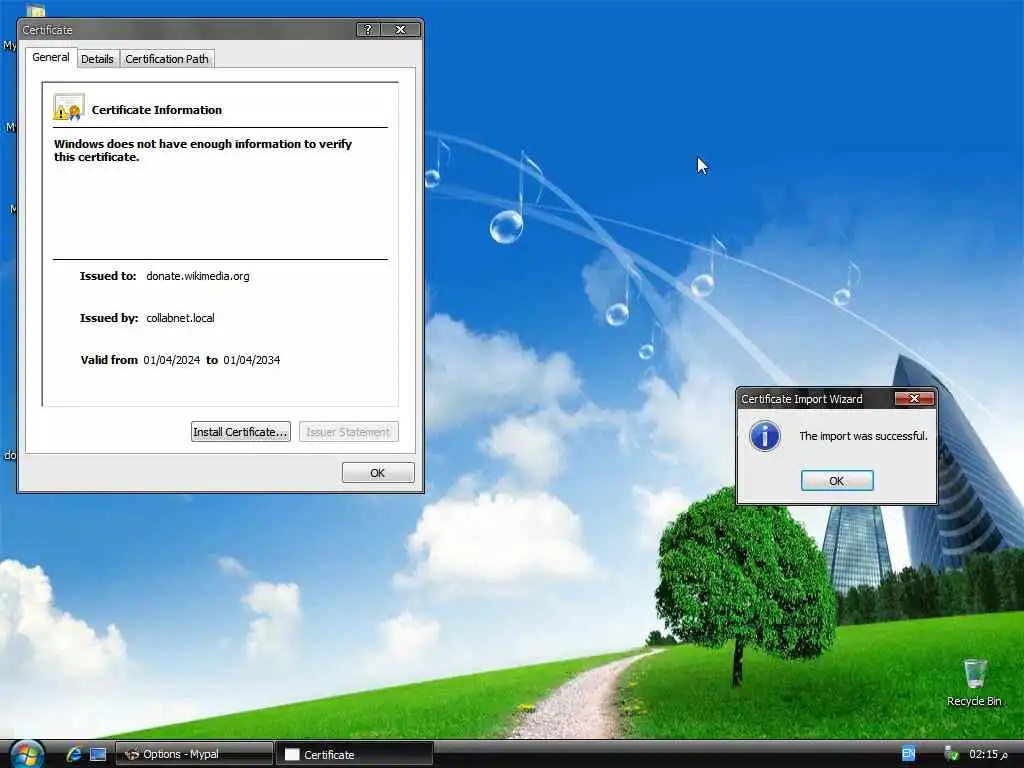Click the Show Desktop quick launch icon

[98, 754]
